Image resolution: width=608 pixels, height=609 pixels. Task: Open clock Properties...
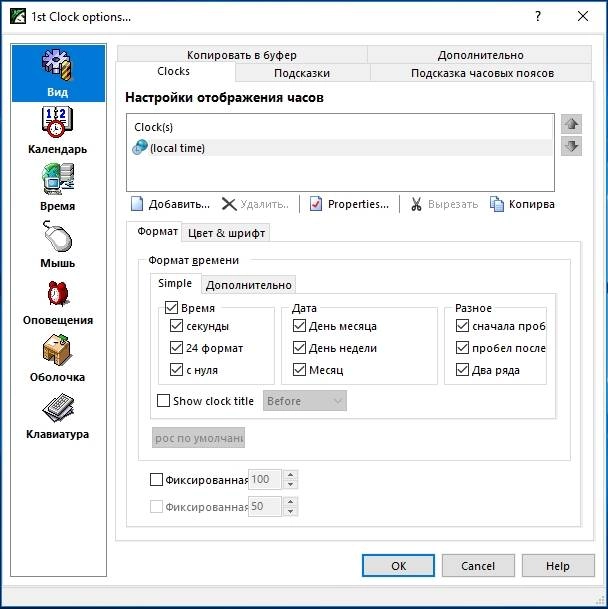coord(349,204)
